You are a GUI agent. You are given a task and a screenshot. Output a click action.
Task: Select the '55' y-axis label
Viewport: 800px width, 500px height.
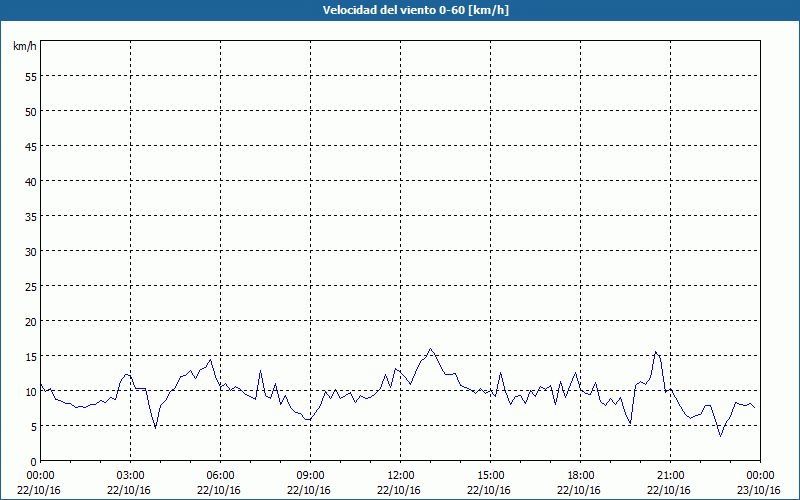pyautogui.click(x=31, y=77)
